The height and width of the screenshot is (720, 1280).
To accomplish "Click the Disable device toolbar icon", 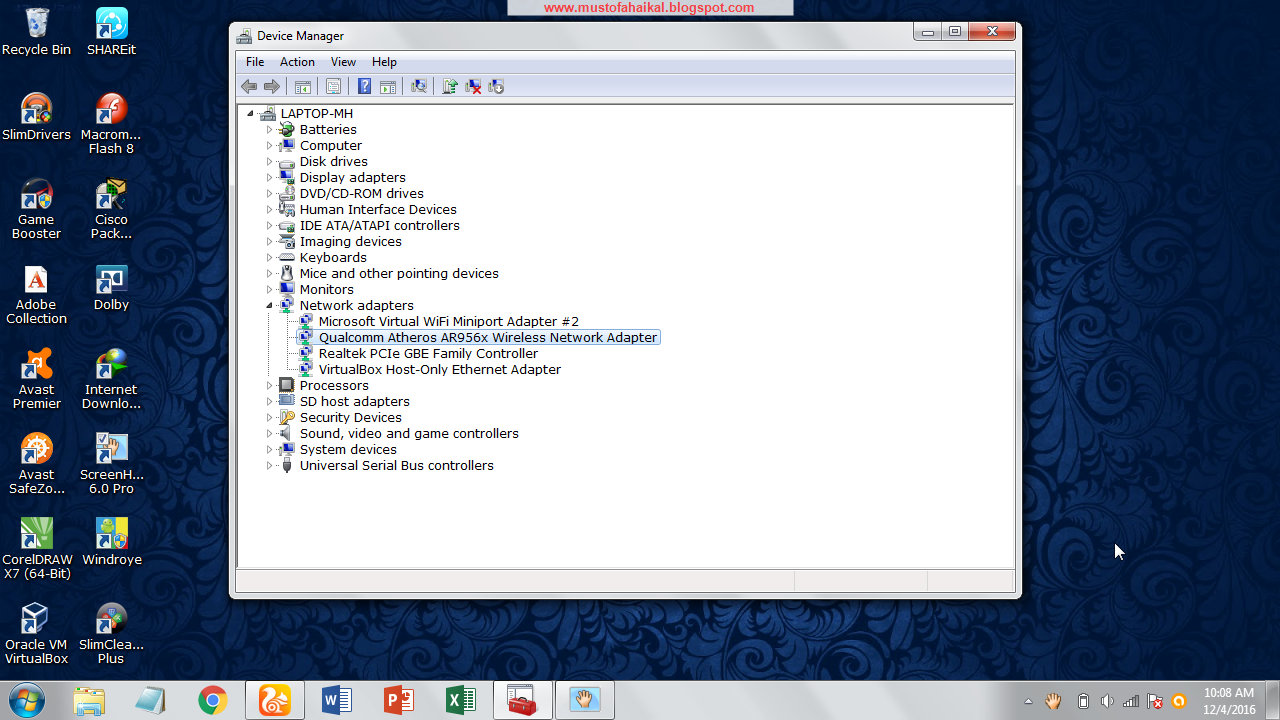I will click(x=495, y=86).
